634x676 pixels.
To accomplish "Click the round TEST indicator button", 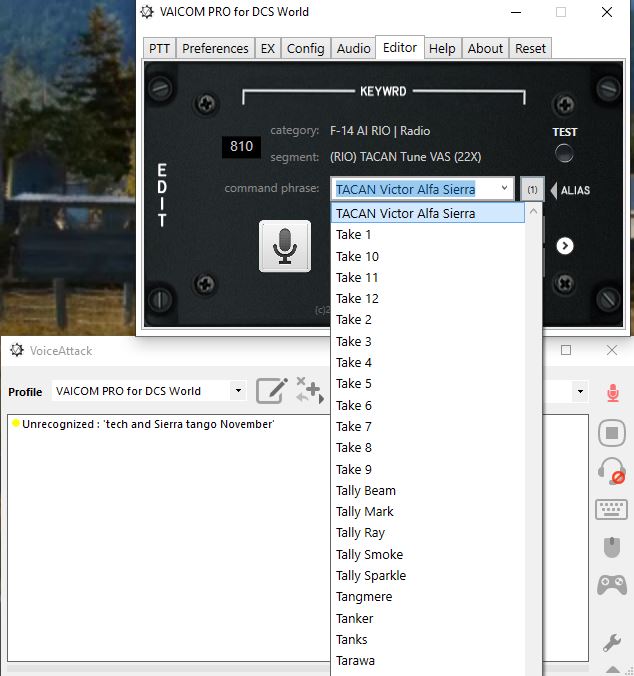I will 564,153.
